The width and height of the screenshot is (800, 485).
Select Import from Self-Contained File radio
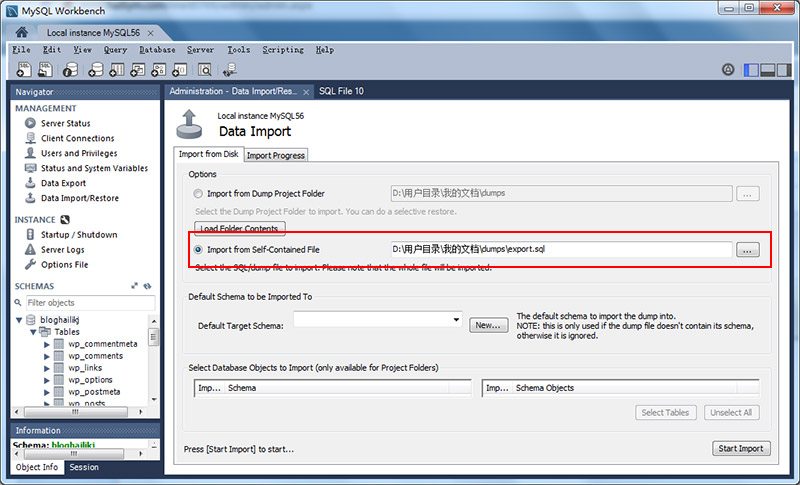click(198, 250)
